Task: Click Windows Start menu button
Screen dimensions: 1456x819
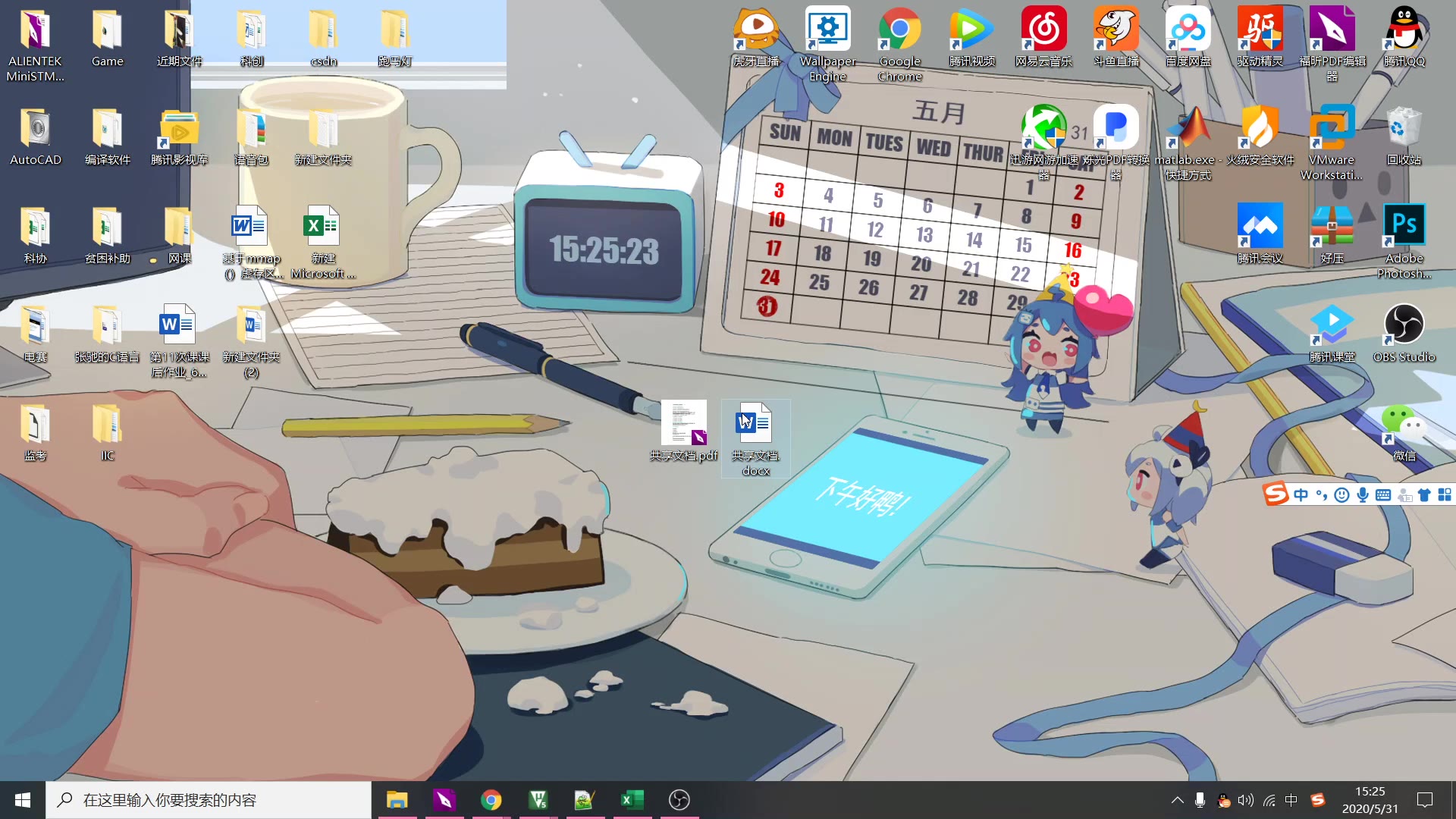Action: click(x=23, y=799)
